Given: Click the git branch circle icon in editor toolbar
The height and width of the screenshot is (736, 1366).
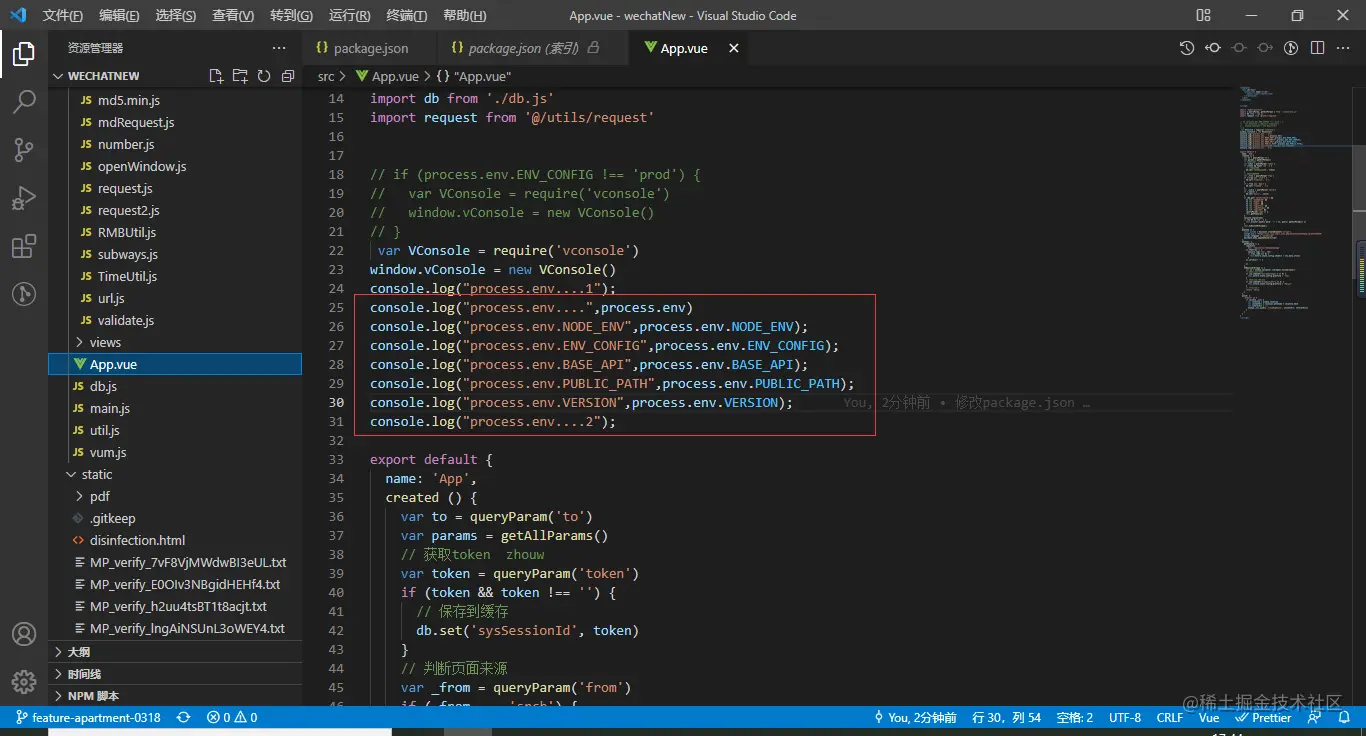Looking at the screenshot, I should [1291, 48].
